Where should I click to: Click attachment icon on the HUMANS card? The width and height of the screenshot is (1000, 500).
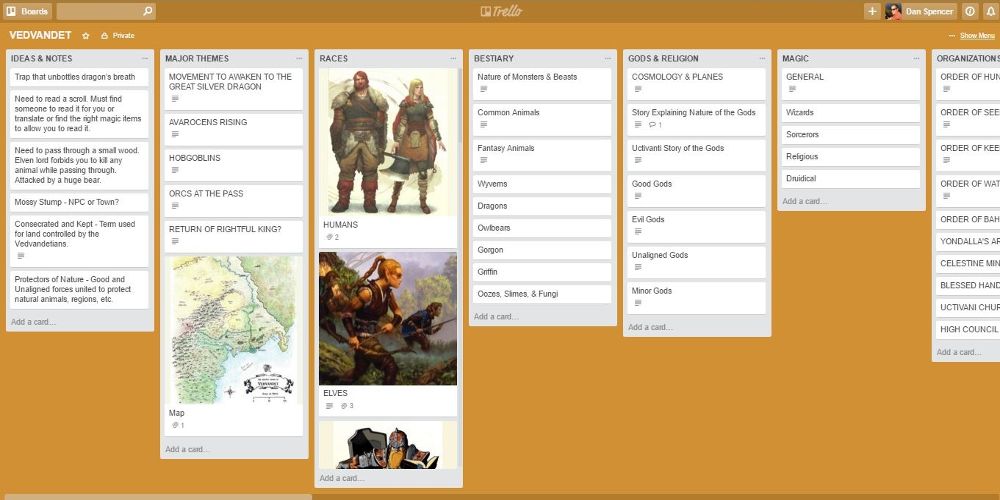click(329, 237)
